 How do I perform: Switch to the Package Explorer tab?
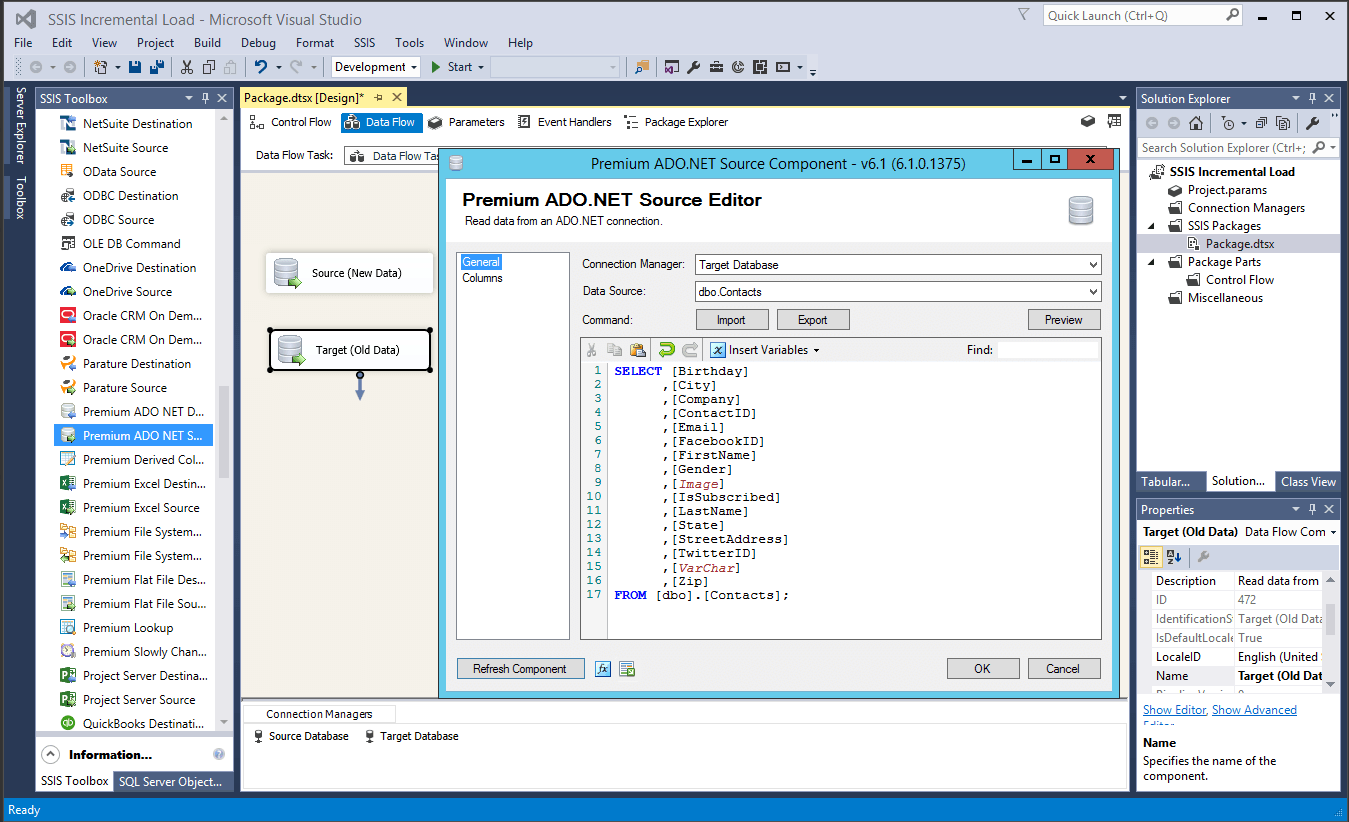(676, 122)
